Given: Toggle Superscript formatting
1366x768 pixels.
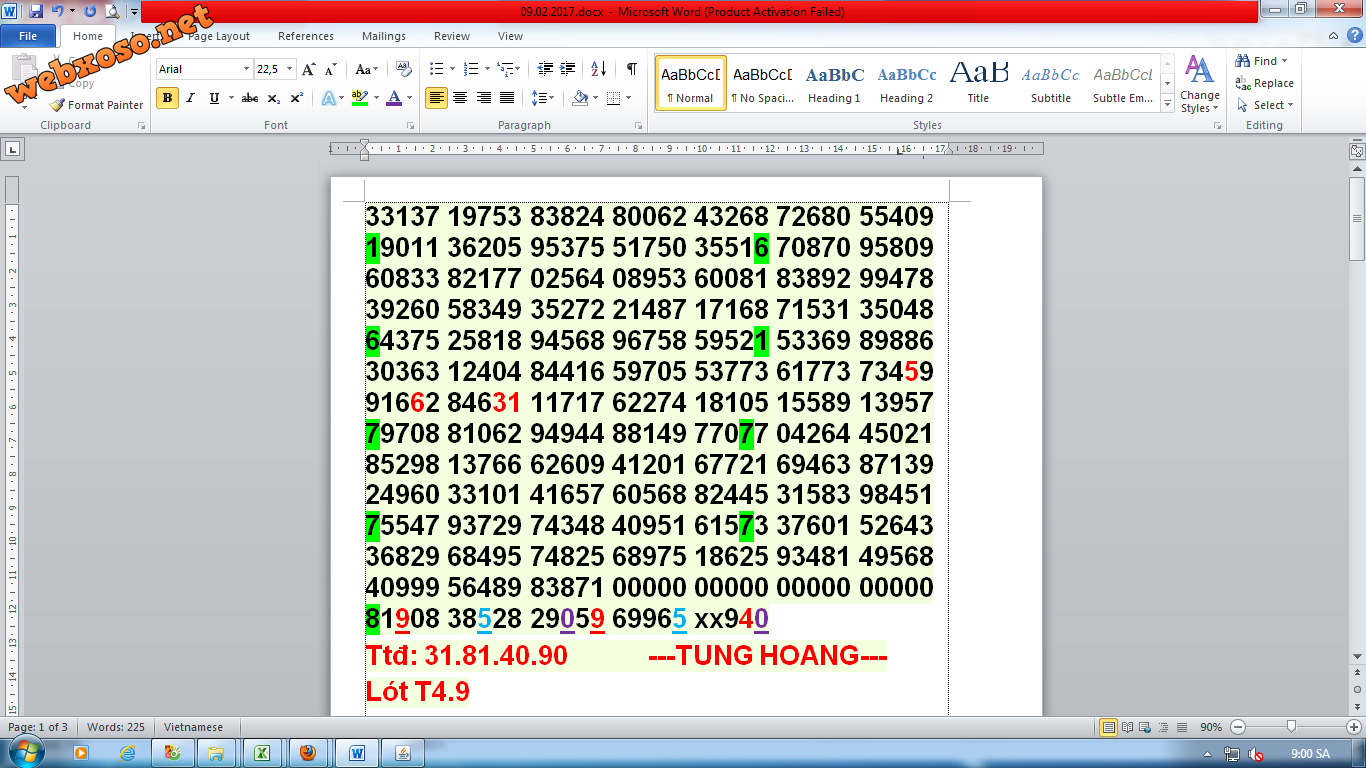Looking at the screenshot, I should pos(297,98).
